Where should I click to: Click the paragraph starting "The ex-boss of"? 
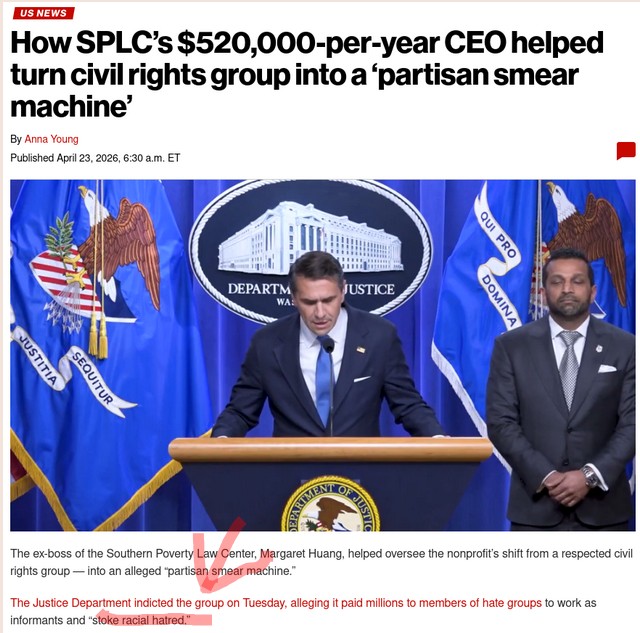tap(321, 562)
